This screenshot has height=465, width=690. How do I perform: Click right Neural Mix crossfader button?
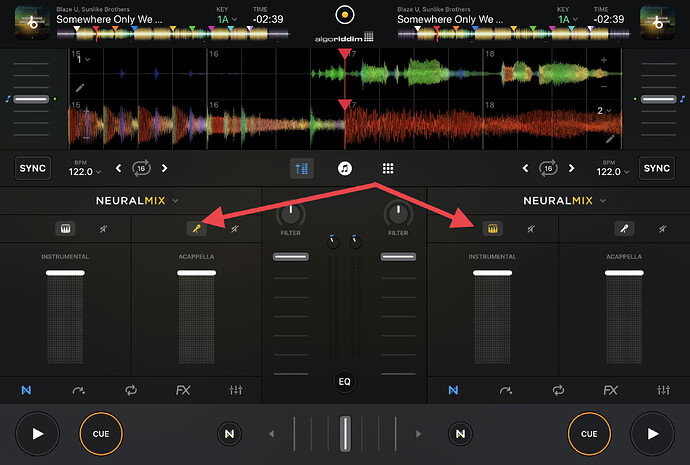460,434
